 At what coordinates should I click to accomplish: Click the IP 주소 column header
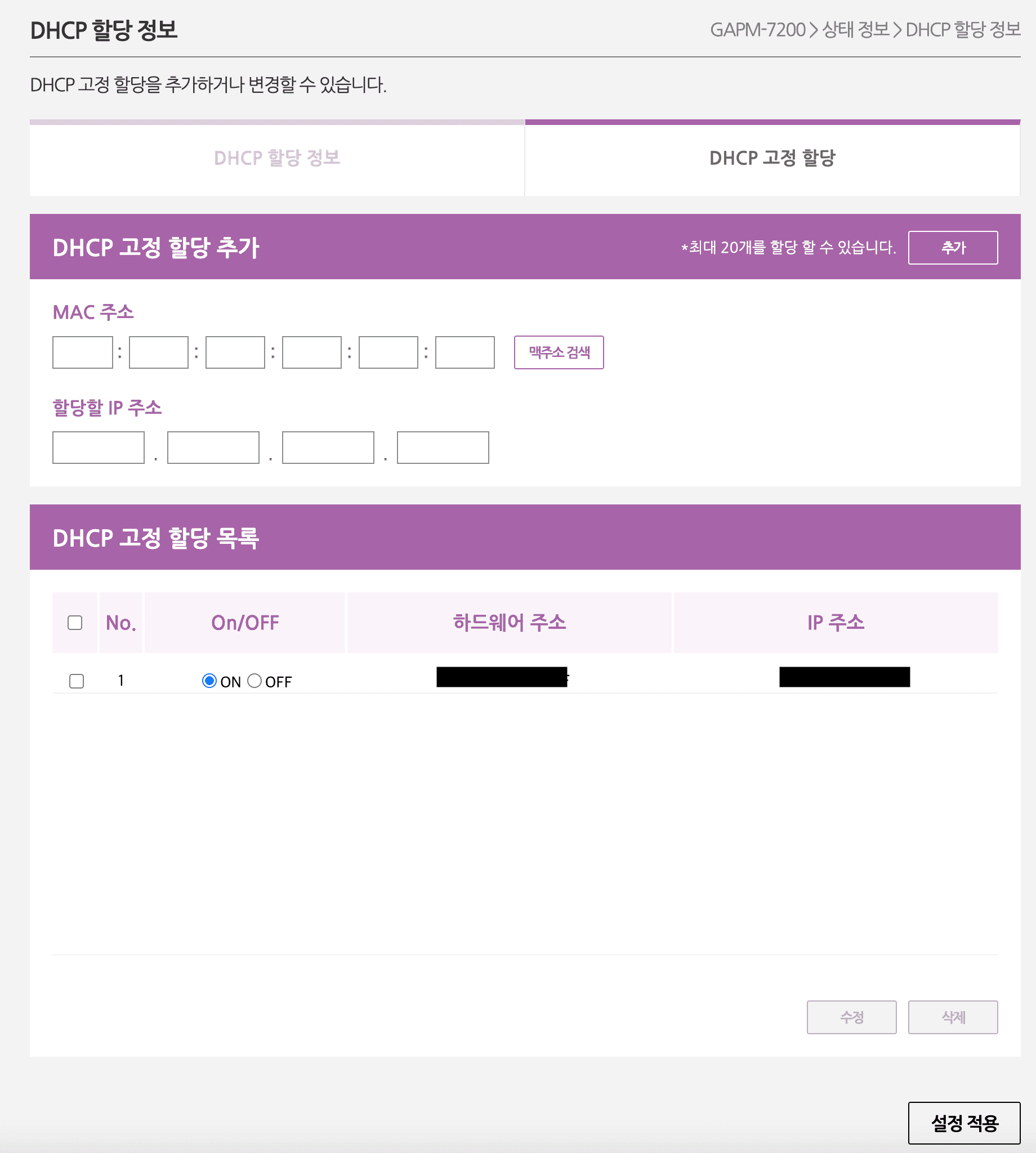coord(836,623)
